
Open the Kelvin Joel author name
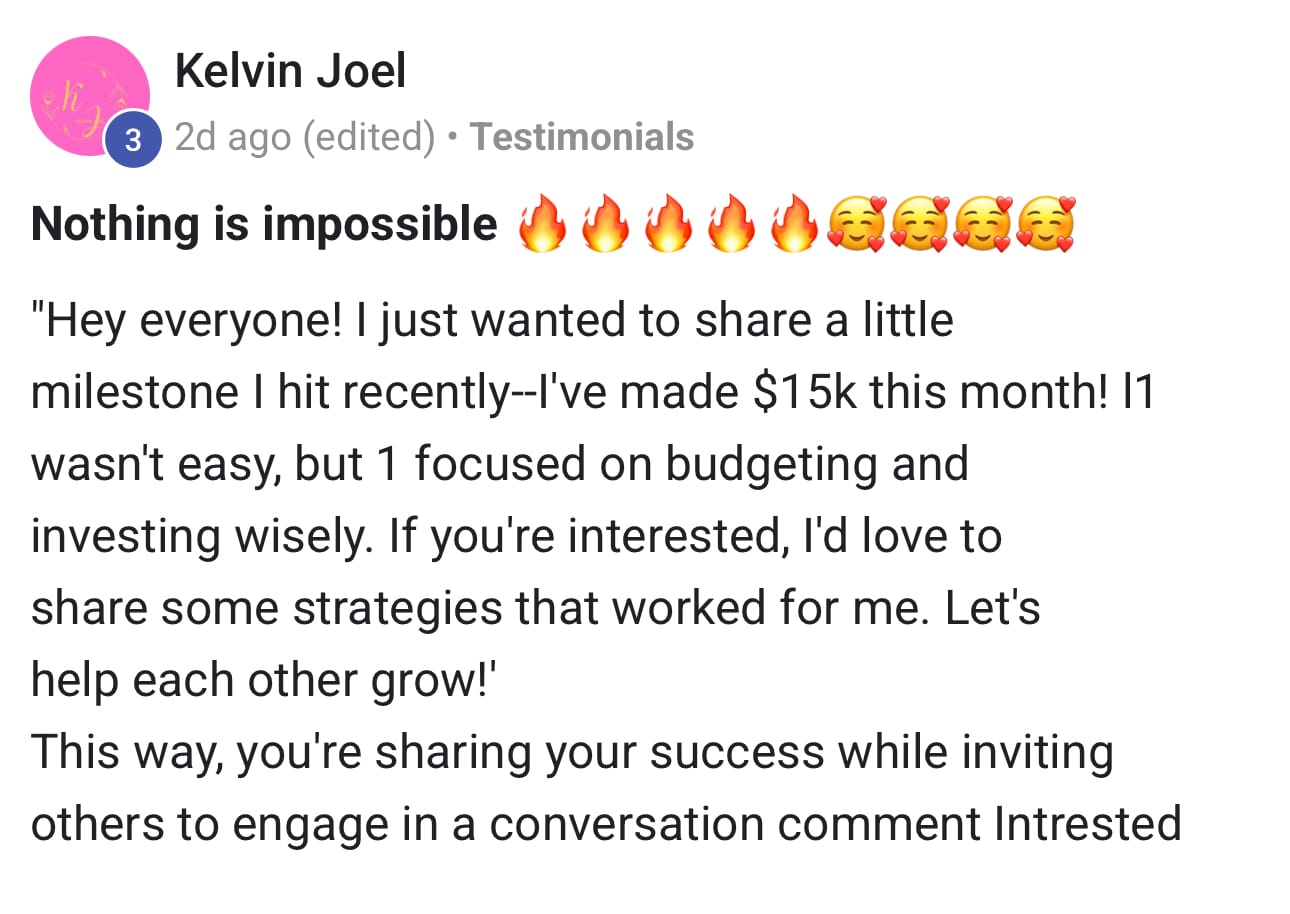point(290,72)
